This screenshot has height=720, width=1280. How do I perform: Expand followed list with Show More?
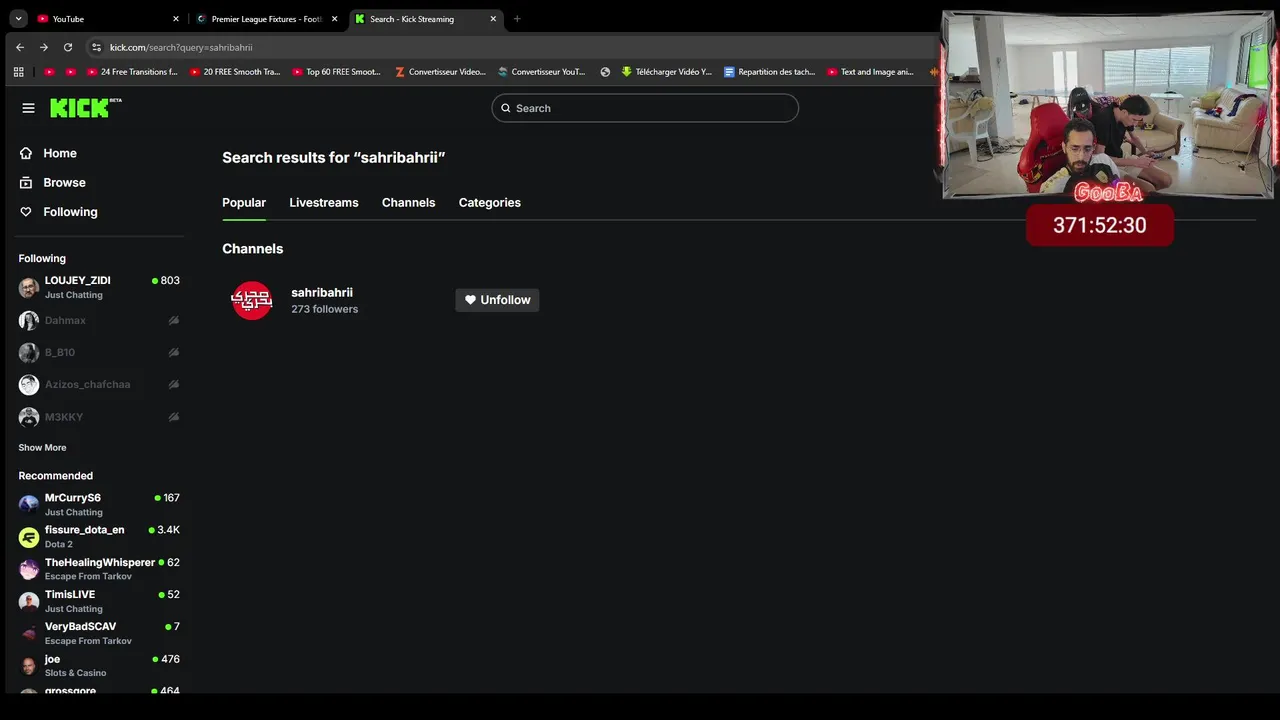tap(42, 447)
